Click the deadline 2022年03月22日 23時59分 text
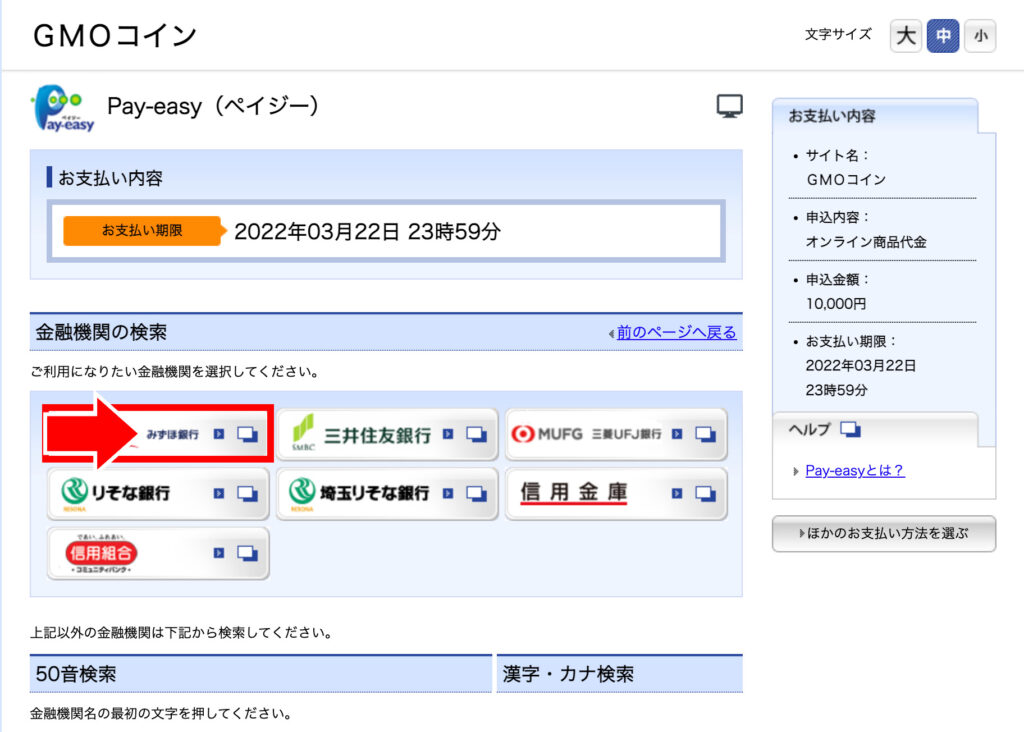This screenshot has height=732, width=1024. 367,231
